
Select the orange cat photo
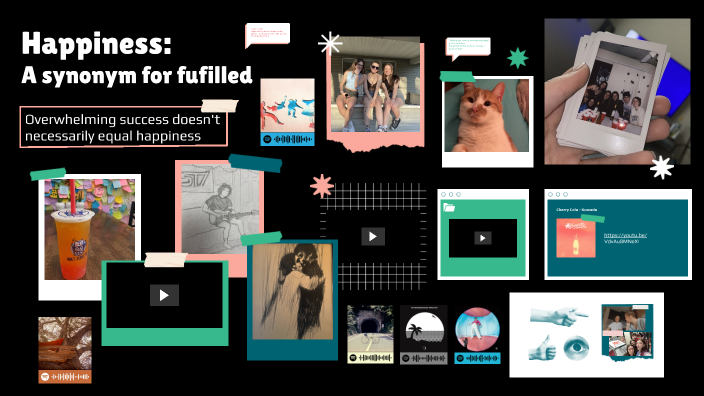[x=487, y=115]
